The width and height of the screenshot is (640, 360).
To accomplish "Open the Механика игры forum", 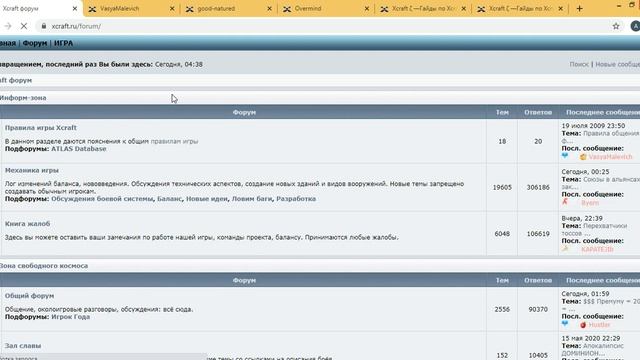I will [32, 170].
